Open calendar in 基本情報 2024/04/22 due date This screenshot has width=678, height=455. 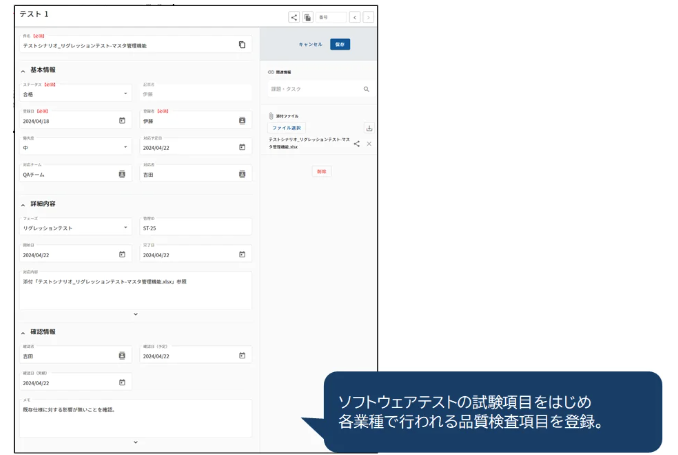click(x=242, y=147)
